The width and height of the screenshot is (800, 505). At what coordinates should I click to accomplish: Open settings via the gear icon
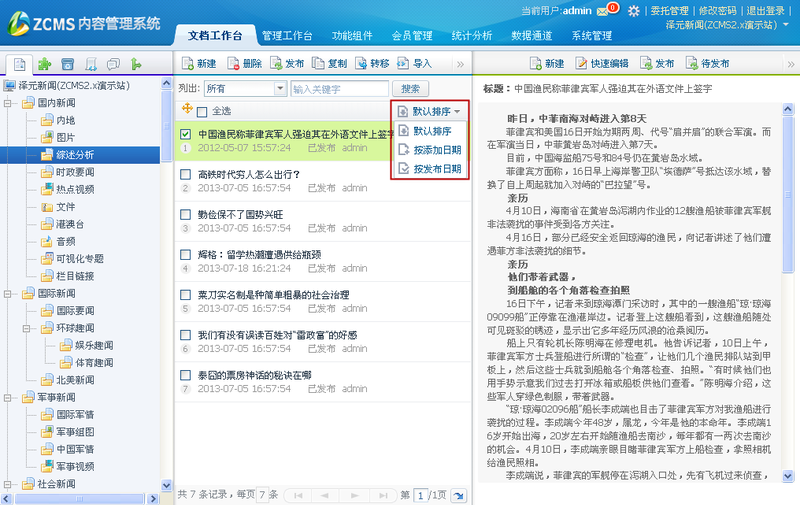click(x=634, y=10)
